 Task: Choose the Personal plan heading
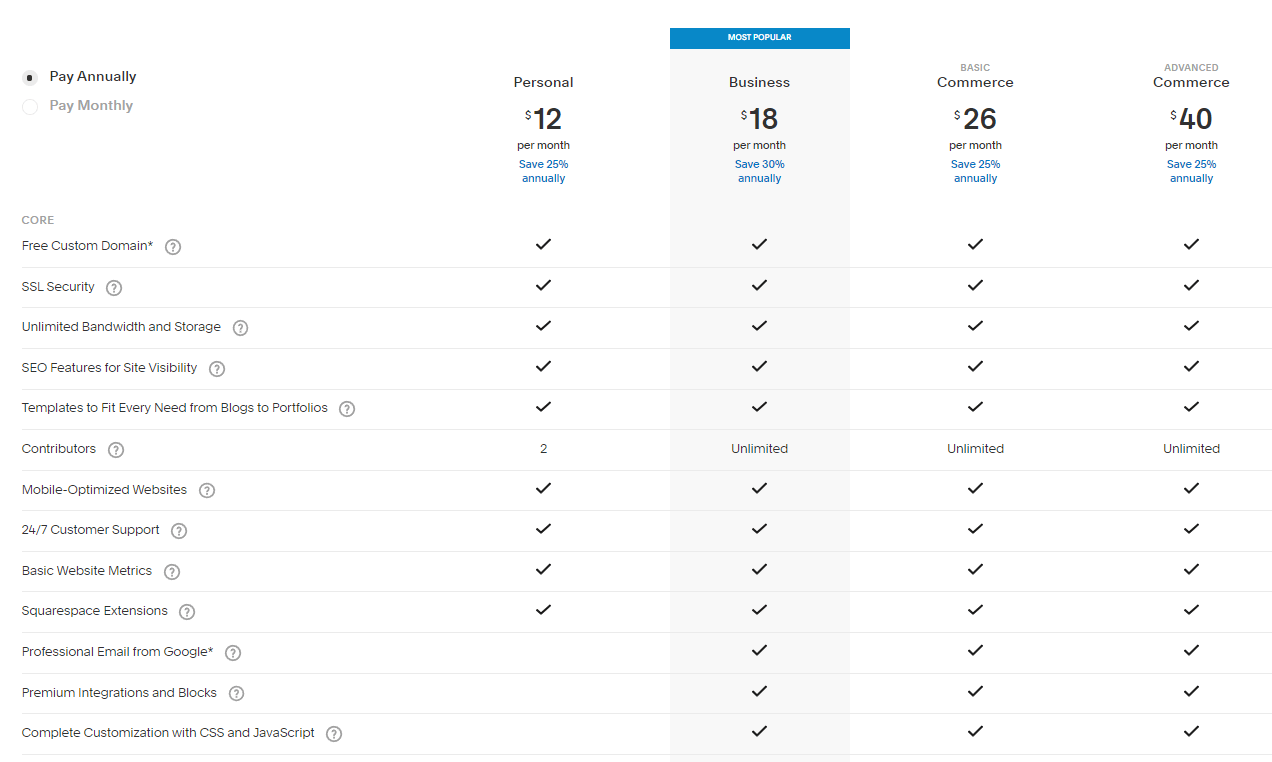pyautogui.click(x=544, y=82)
